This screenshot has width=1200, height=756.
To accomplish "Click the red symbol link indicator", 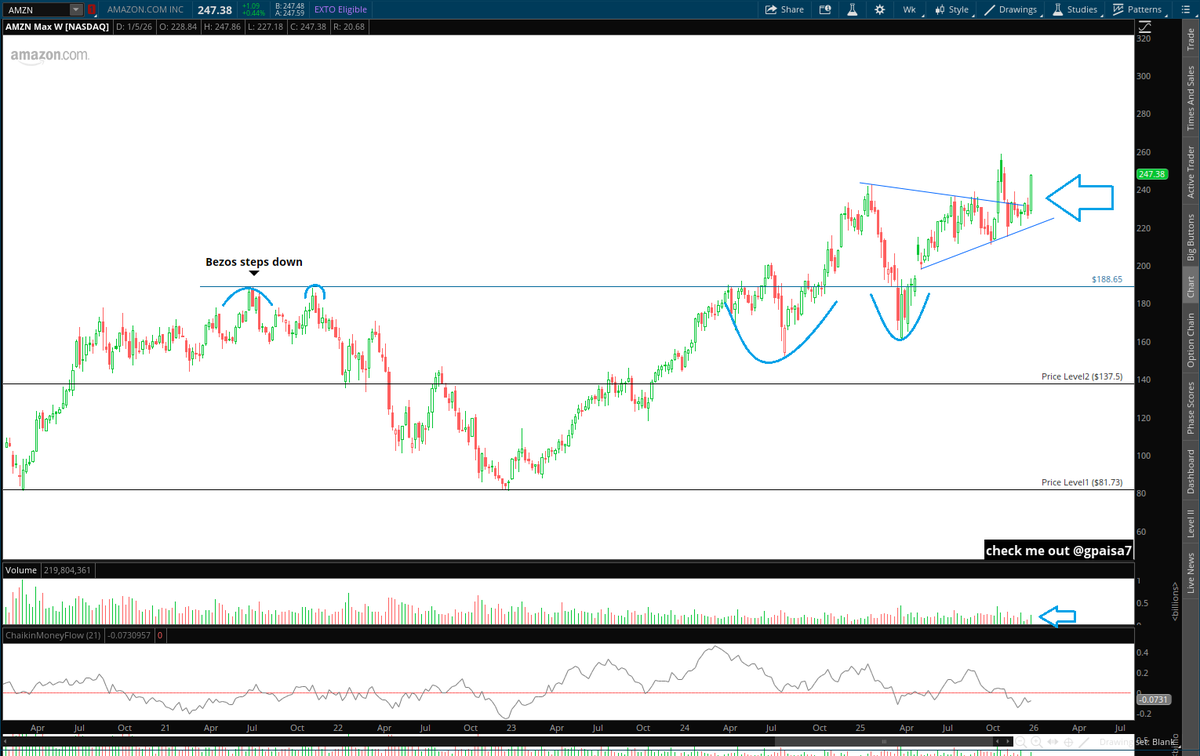I will (91, 9).
